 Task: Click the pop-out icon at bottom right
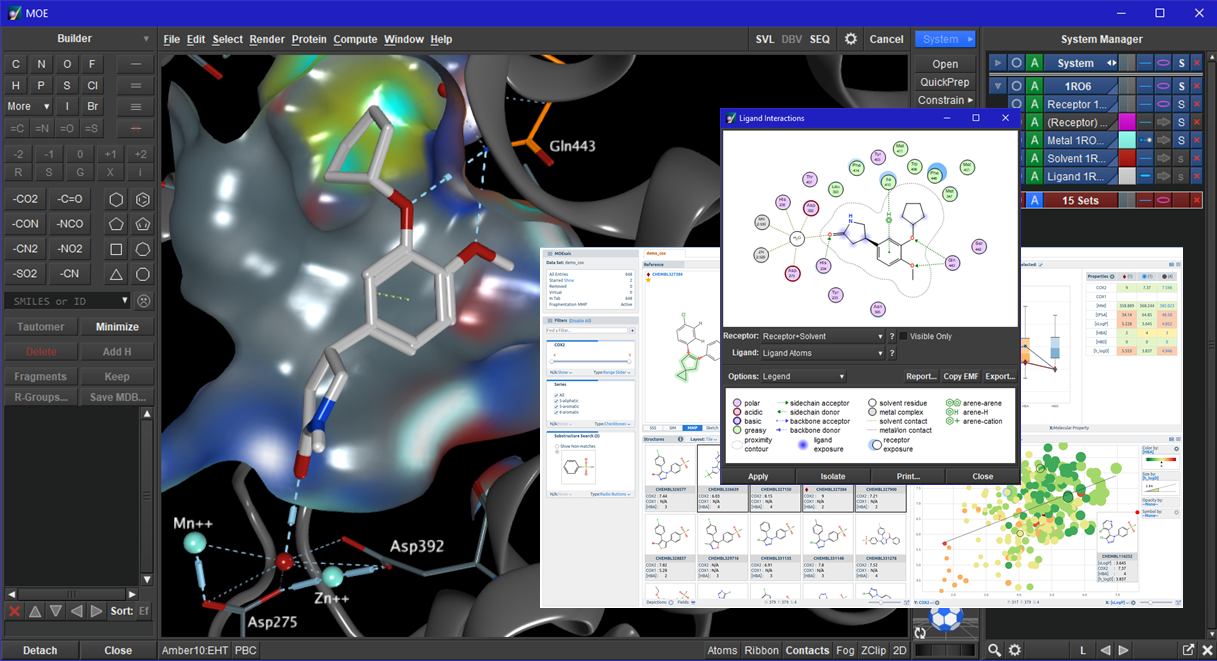click(1188, 650)
